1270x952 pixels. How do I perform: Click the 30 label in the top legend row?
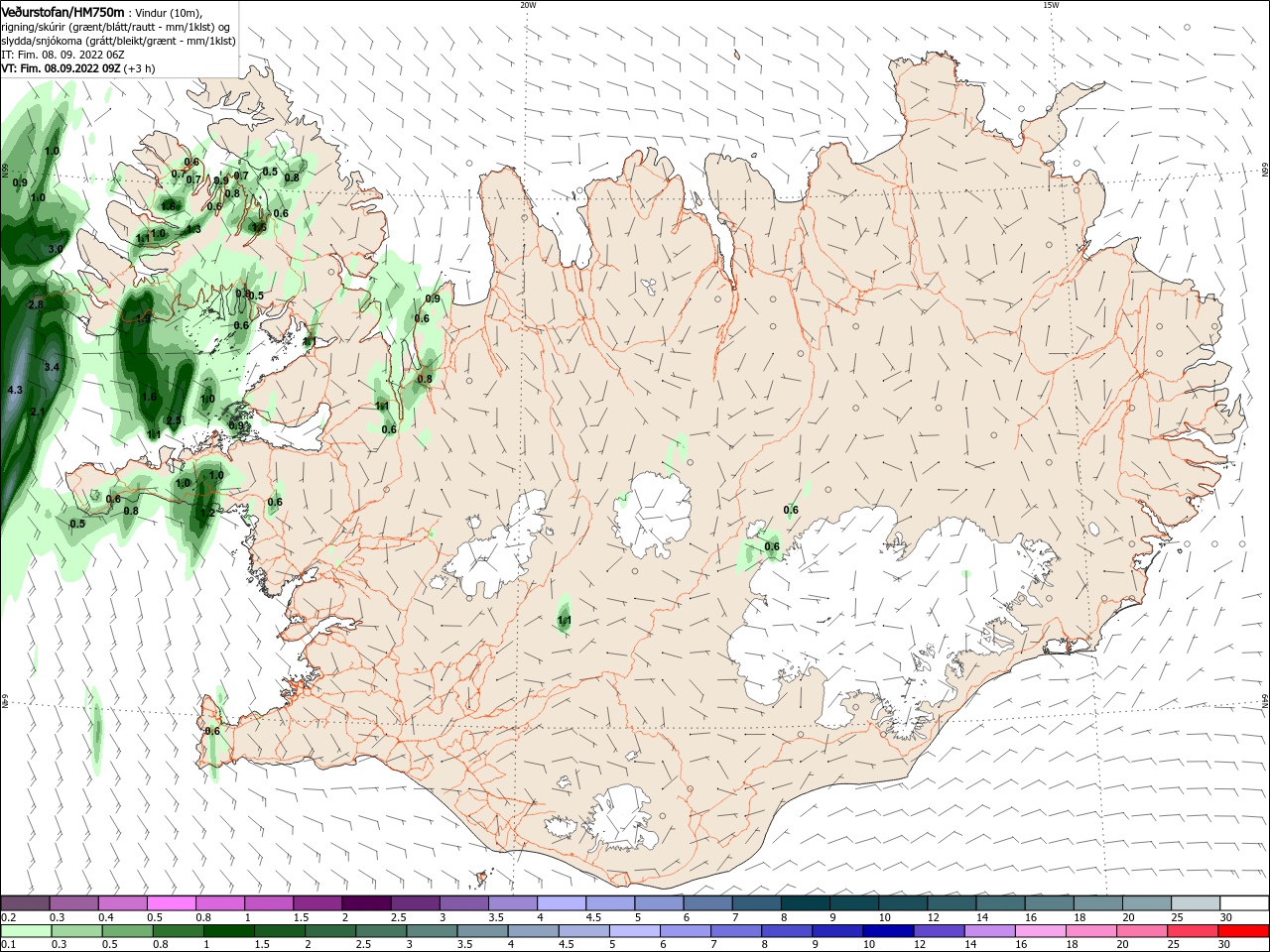pos(1225,918)
